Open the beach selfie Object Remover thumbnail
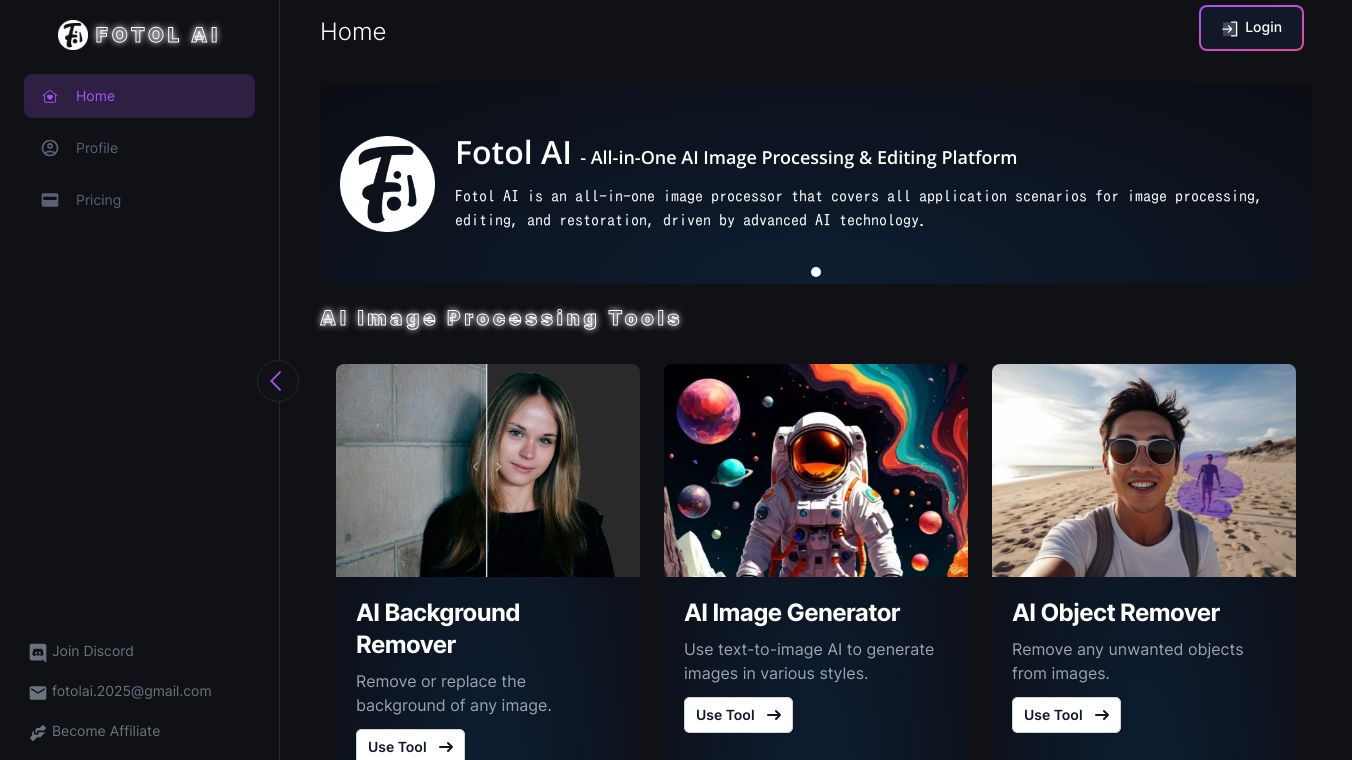Screen dimensions: 1352x760 [1144, 470]
